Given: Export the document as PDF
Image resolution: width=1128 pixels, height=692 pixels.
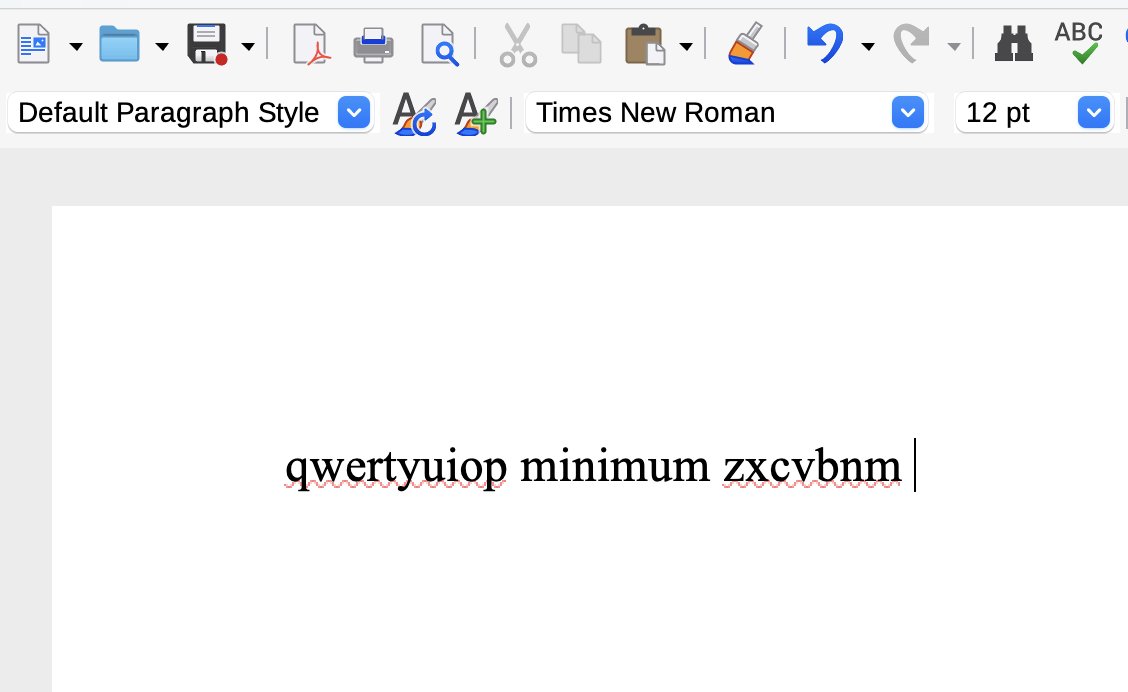Looking at the screenshot, I should coord(310,43).
